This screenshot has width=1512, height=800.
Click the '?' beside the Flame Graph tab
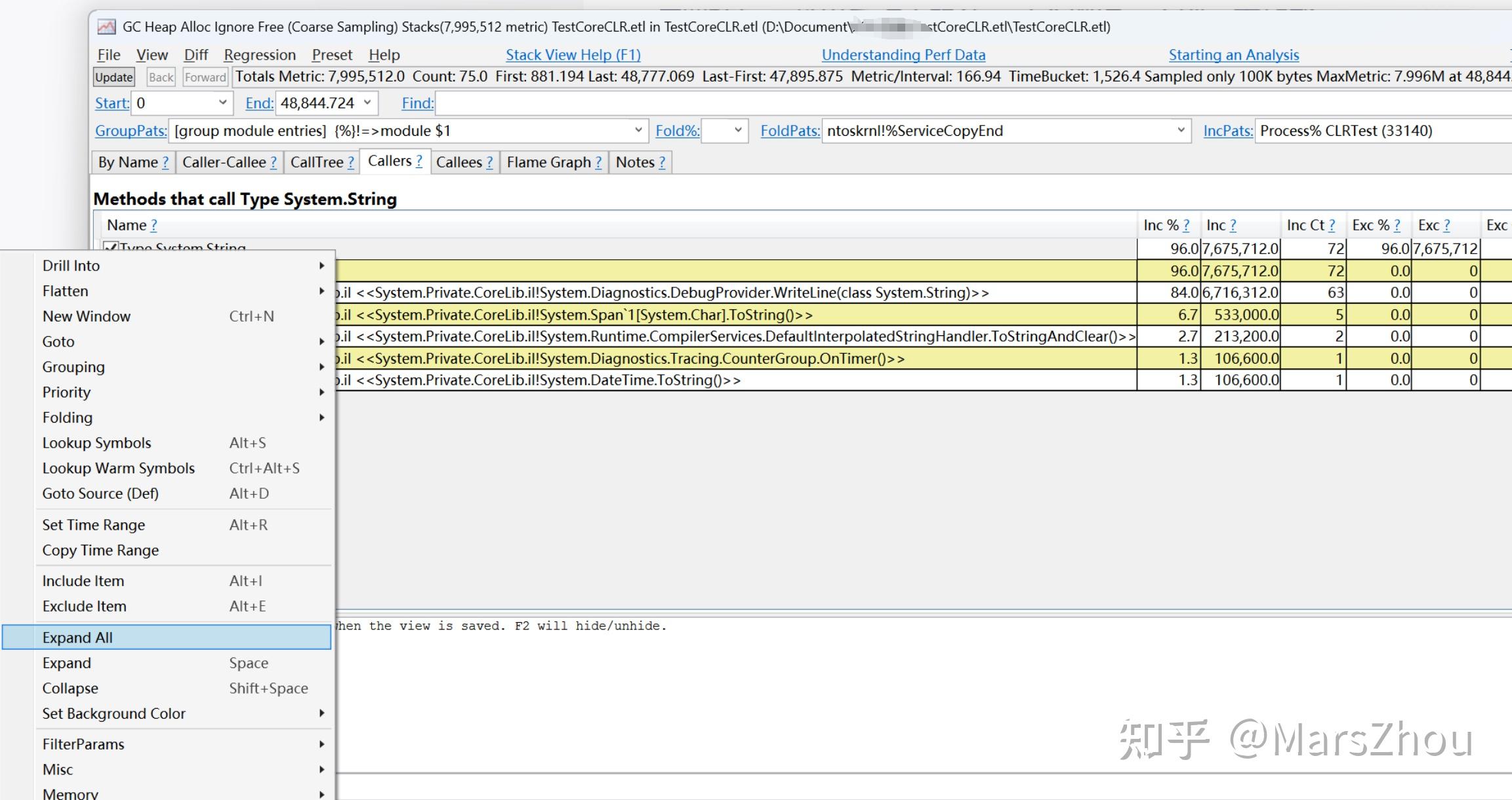point(598,162)
